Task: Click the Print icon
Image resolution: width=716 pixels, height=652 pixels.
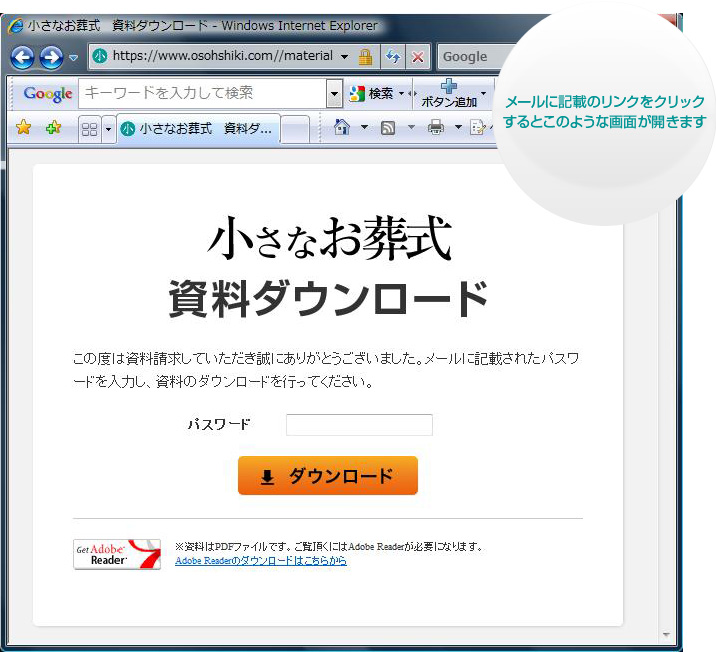Action: [x=436, y=127]
